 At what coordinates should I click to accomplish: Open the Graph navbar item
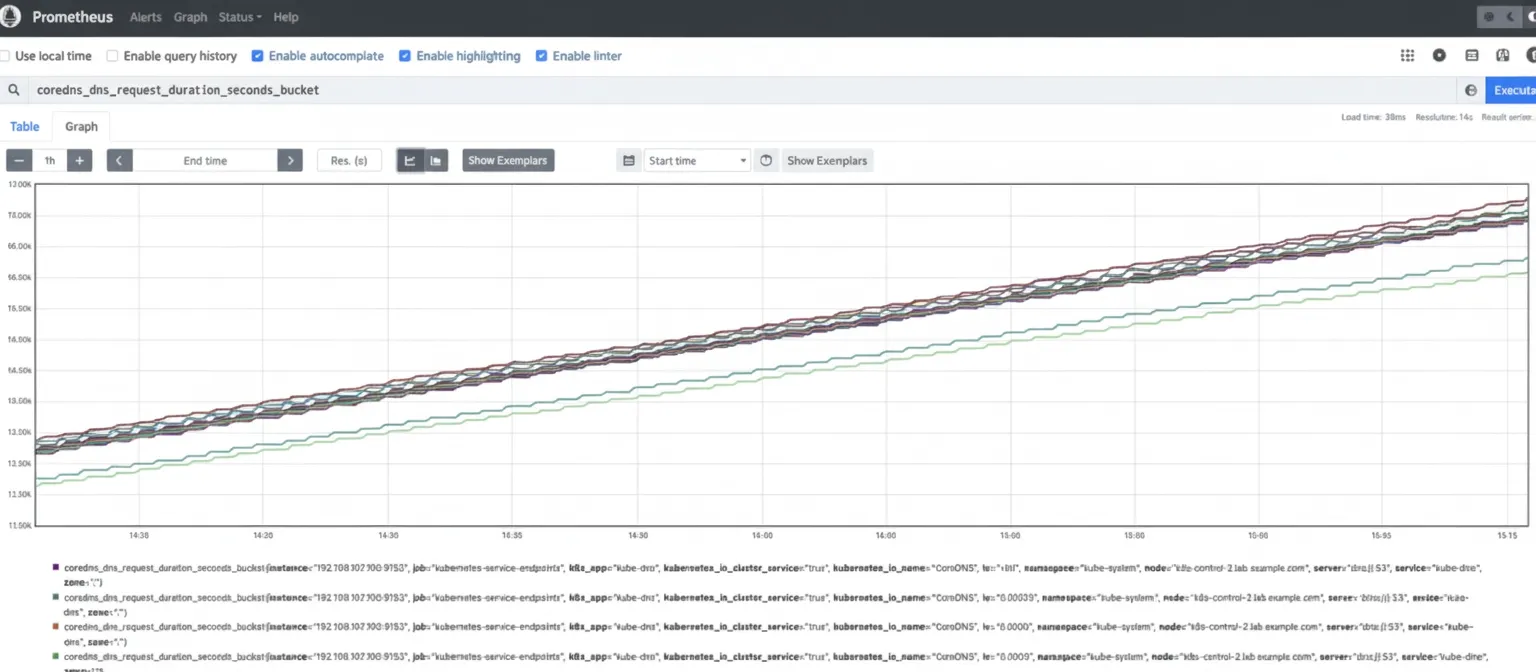pos(190,17)
